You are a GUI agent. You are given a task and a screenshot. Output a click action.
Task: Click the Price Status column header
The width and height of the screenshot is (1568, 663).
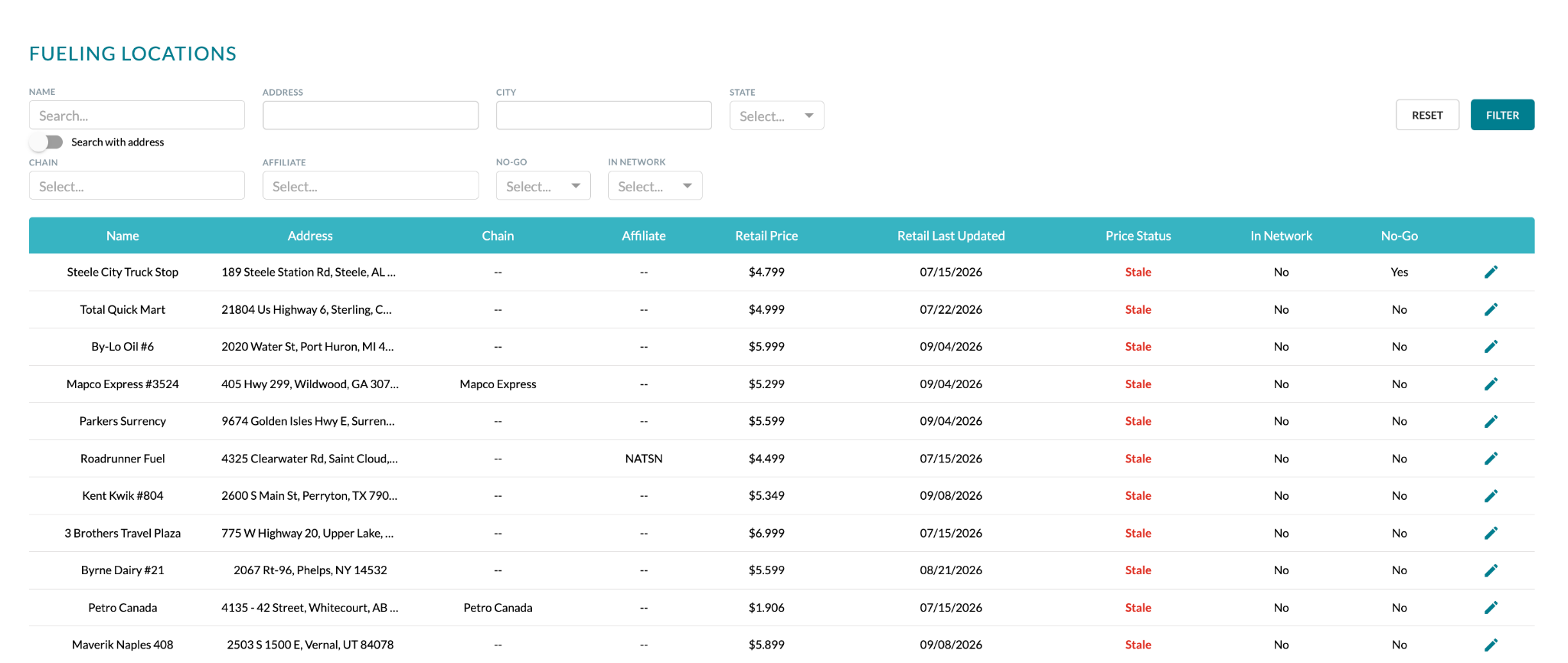(1138, 236)
